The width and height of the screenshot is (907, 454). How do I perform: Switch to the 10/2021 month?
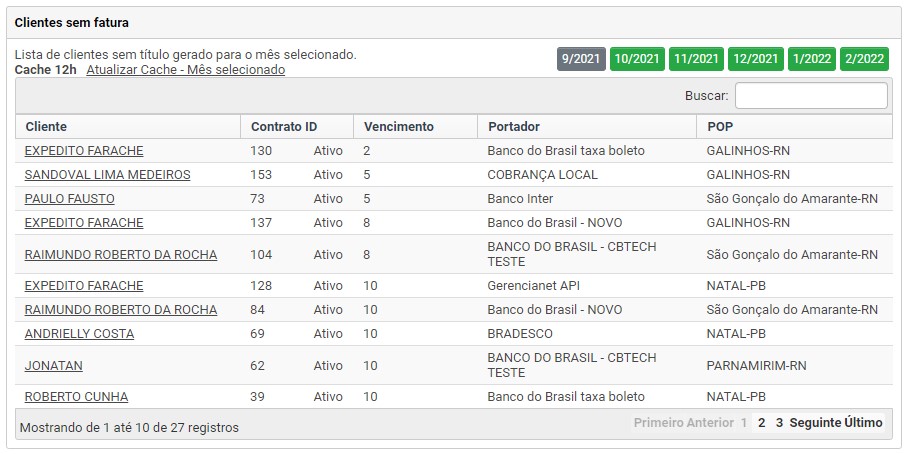(637, 59)
